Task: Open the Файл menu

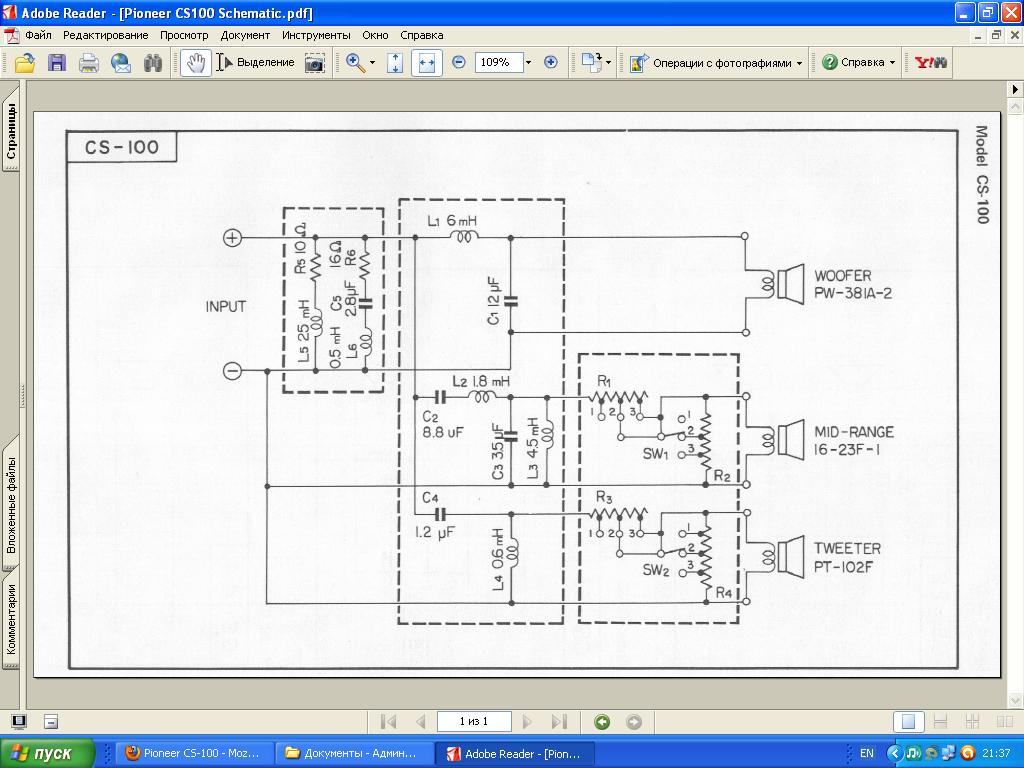Action: coord(39,35)
